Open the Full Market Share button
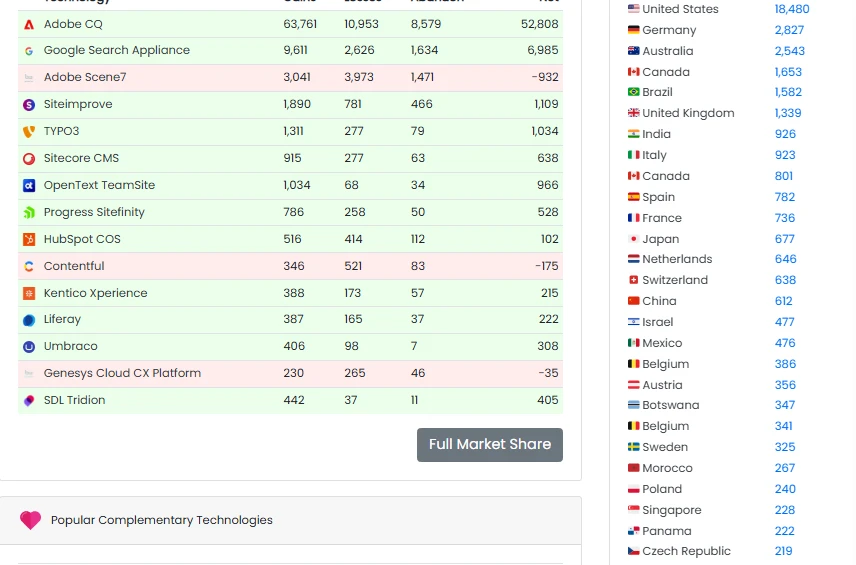 (490, 445)
